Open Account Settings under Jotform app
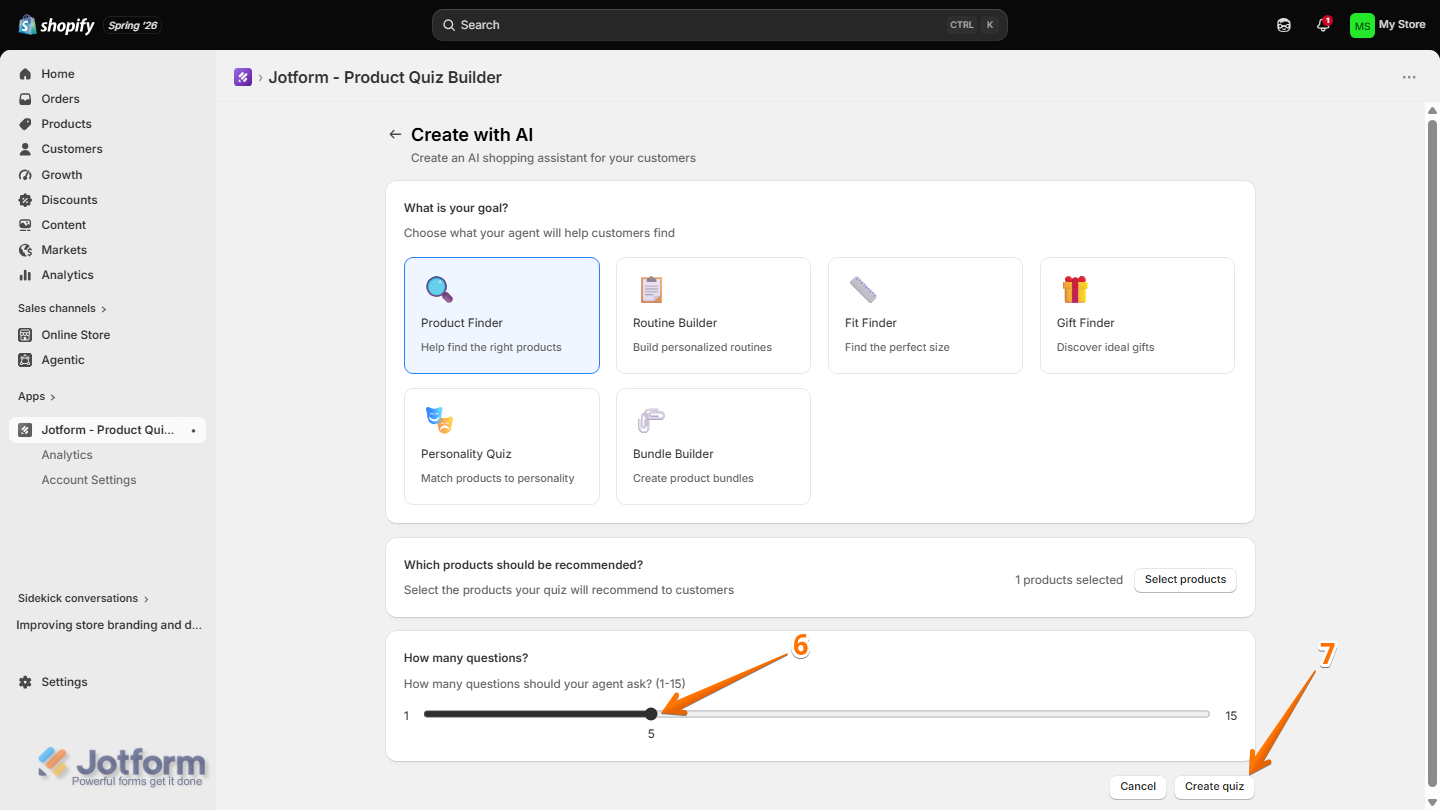1440x810 pixels. 89,480
